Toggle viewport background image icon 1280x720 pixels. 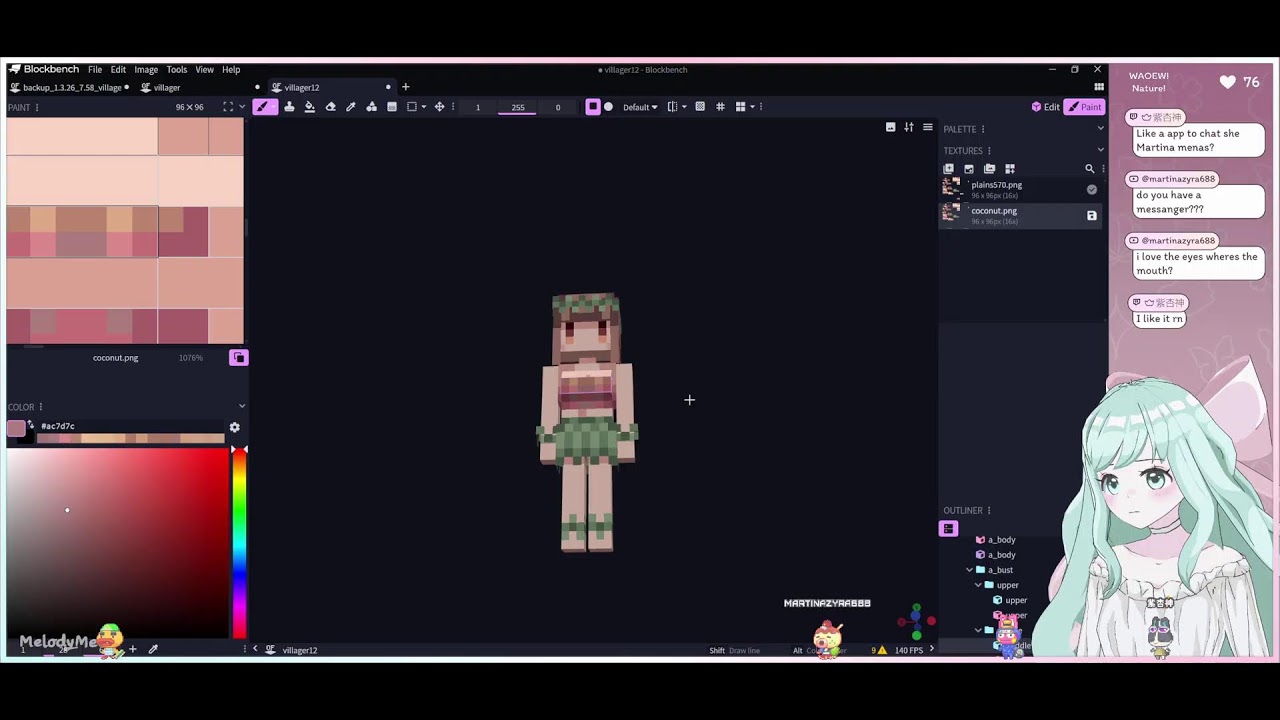[x=890, y=127]
